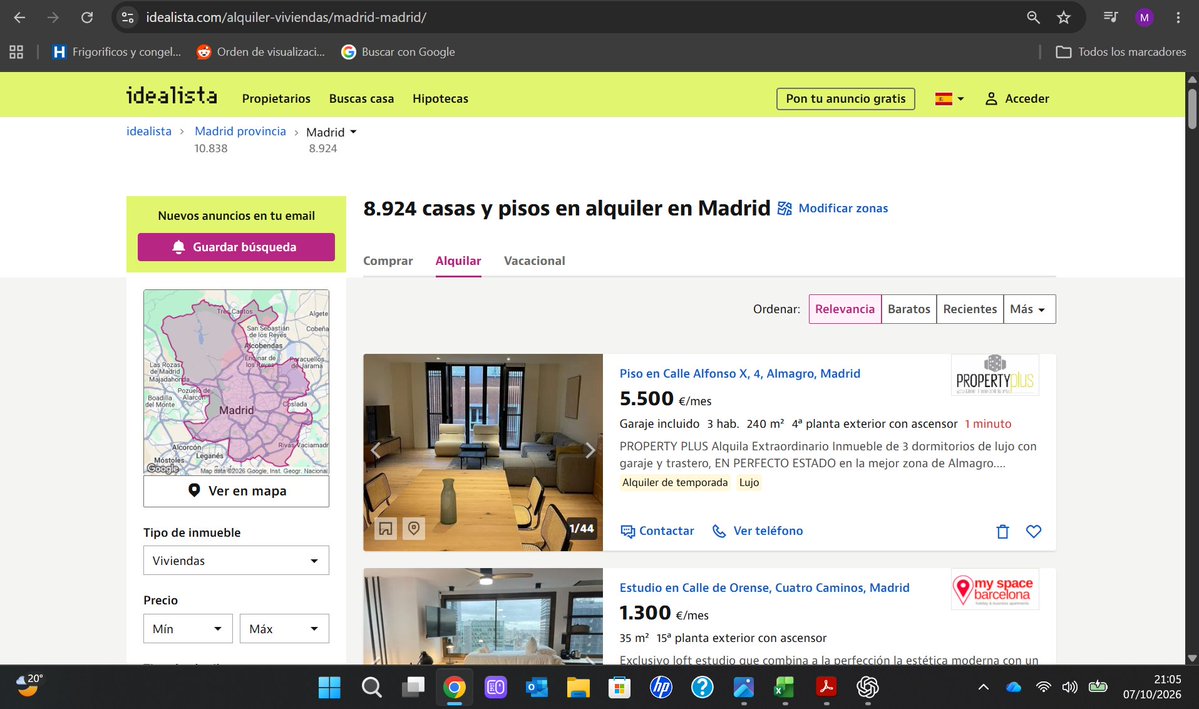Open Orden de visualizaci... Reddit bookmark

261,52
